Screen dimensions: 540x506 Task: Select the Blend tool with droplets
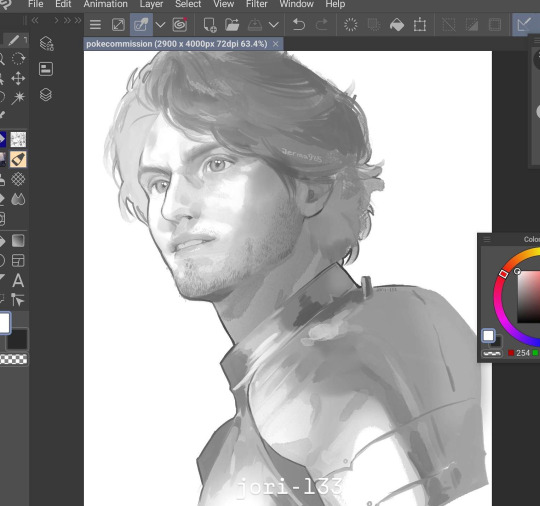[18, 199]
